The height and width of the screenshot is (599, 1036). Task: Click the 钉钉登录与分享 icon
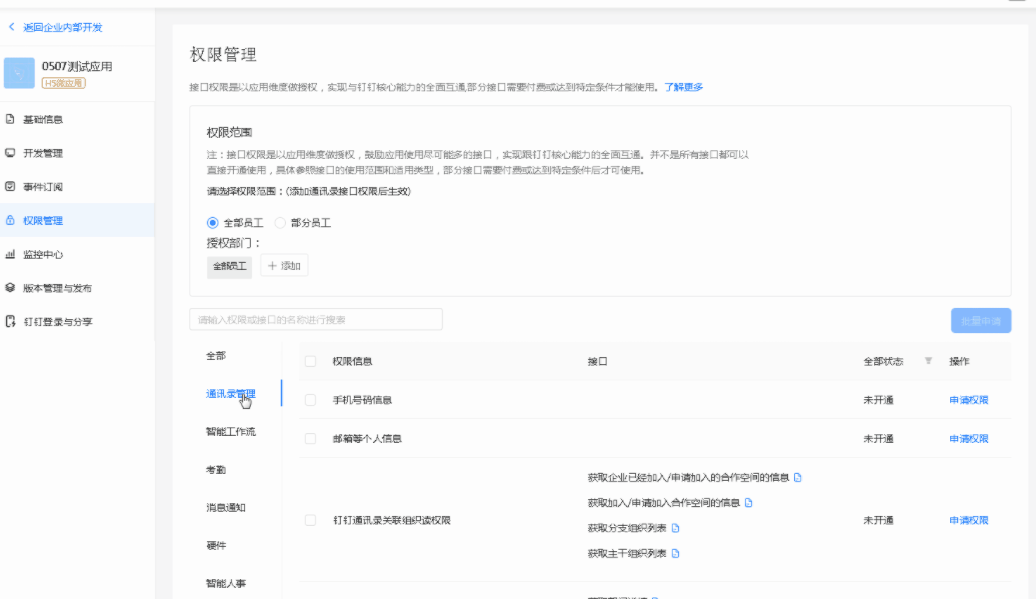point(10,322)
